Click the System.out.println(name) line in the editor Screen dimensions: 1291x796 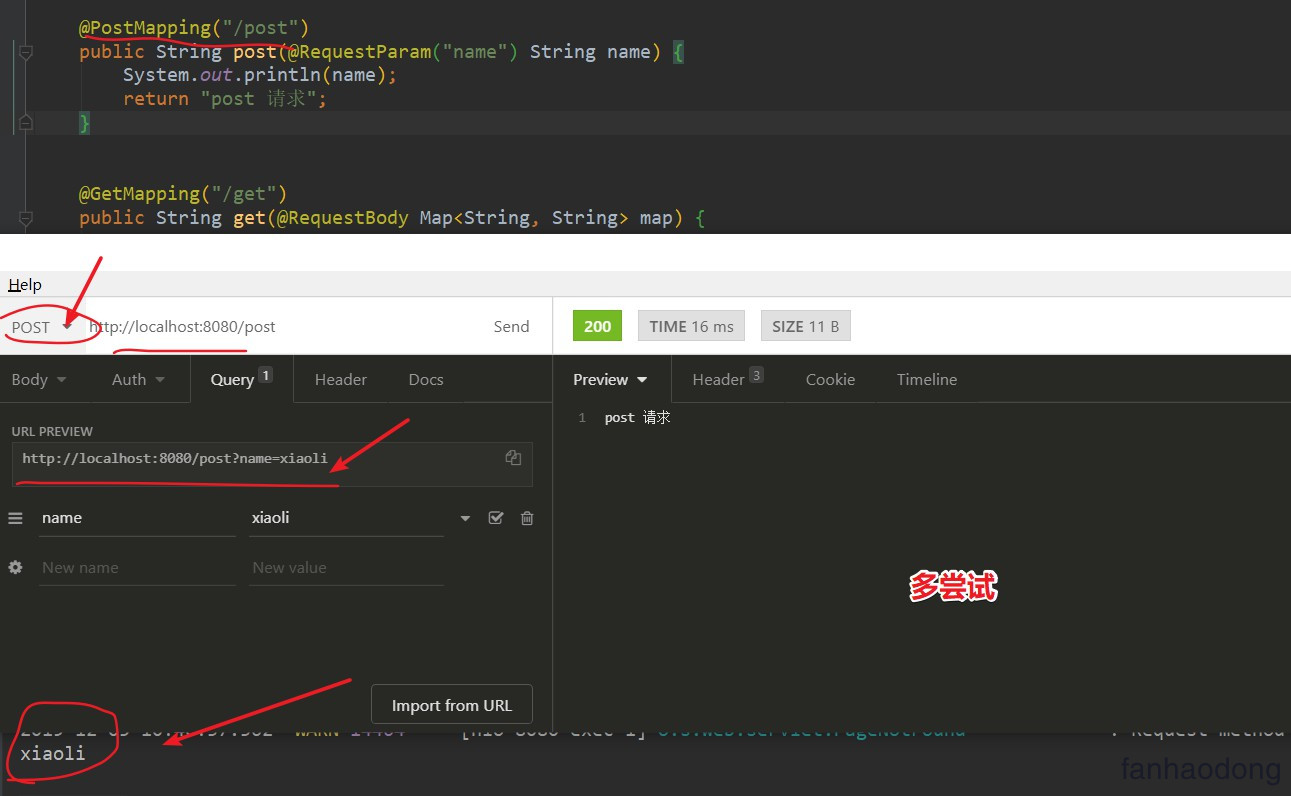click(x=260, y=75)
